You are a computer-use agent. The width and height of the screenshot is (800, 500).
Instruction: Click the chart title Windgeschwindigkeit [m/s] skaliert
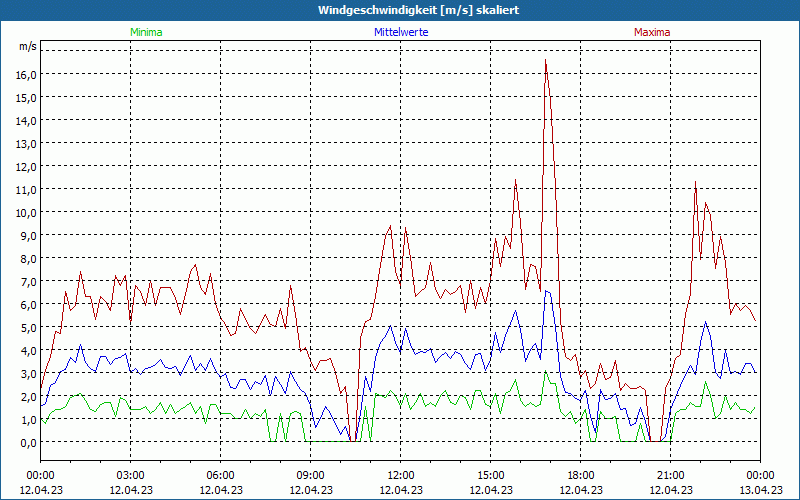(418, 10)
